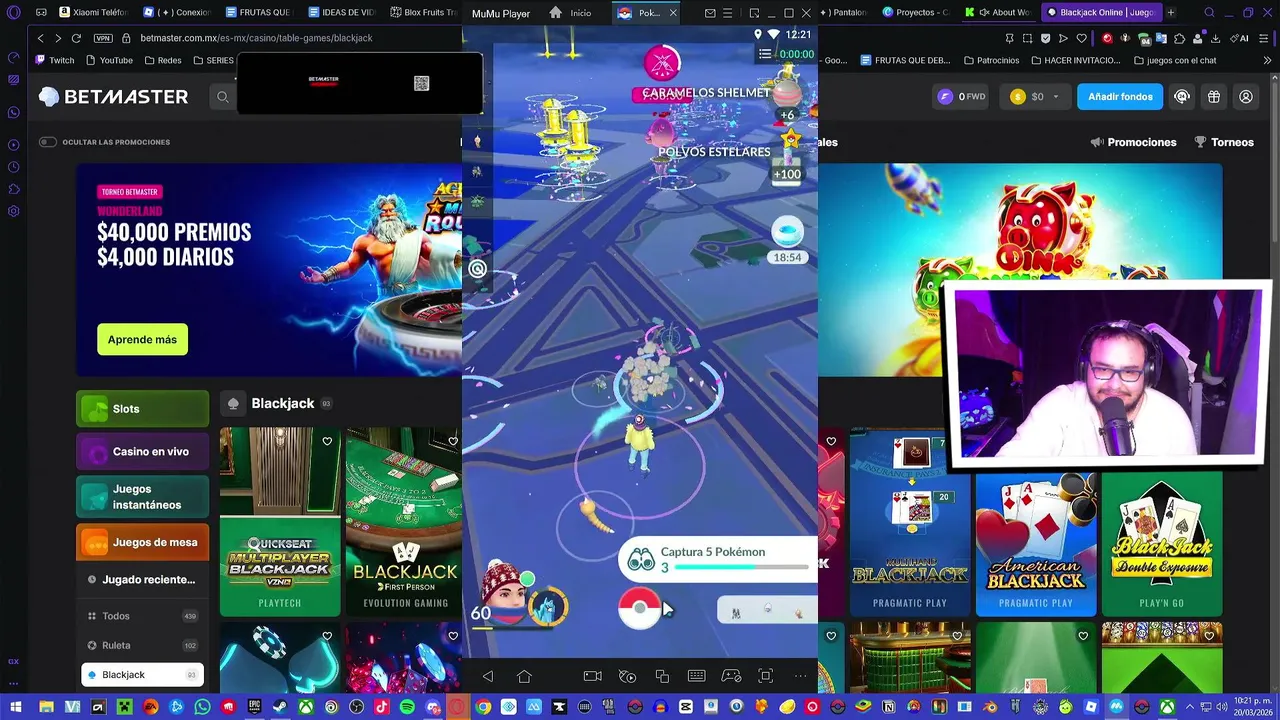Viewport: 1280px width, 720px height.
Task: Open the MuMu Player screen recorder icon
Action: tap(592, 677)
